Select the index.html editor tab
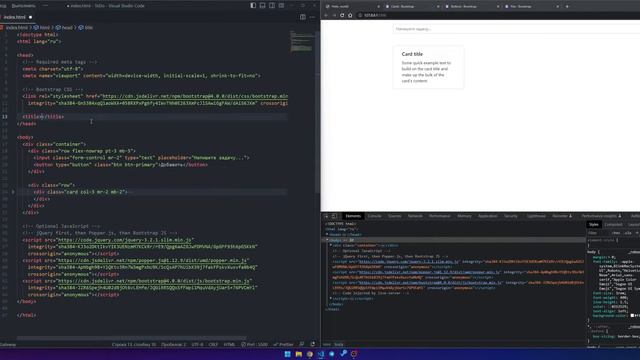The height and width of the screenshot is (360, 640). click(x=17, y=17)
